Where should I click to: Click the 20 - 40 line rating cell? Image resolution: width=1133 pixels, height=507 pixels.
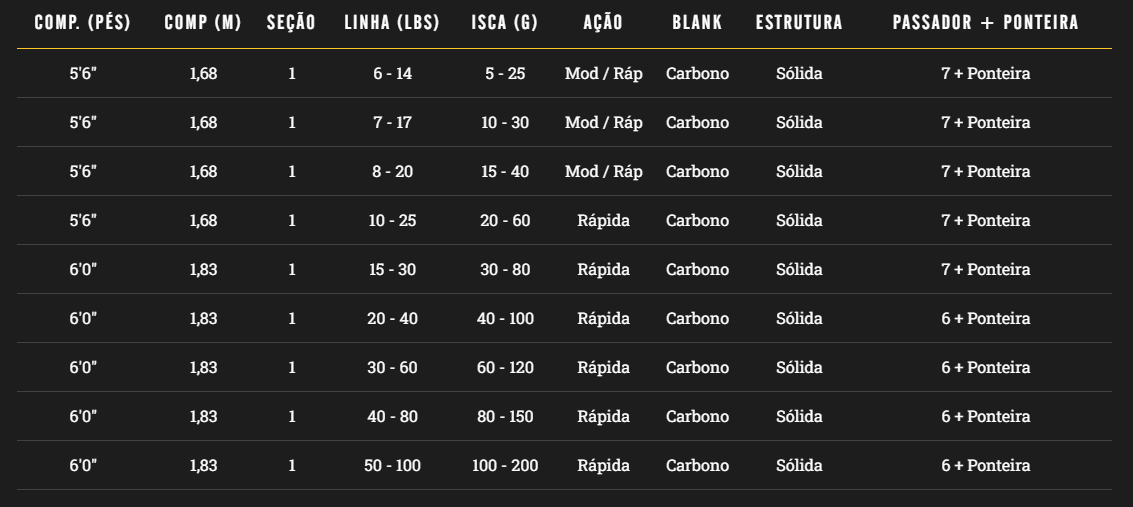[x=393, y=319]
